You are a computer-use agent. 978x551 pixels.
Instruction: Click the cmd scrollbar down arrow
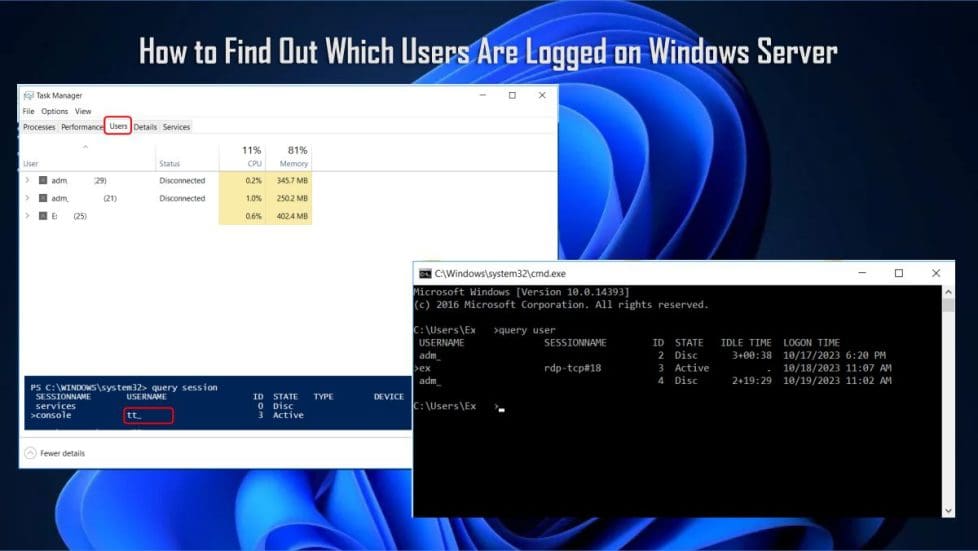click(948, 510)
